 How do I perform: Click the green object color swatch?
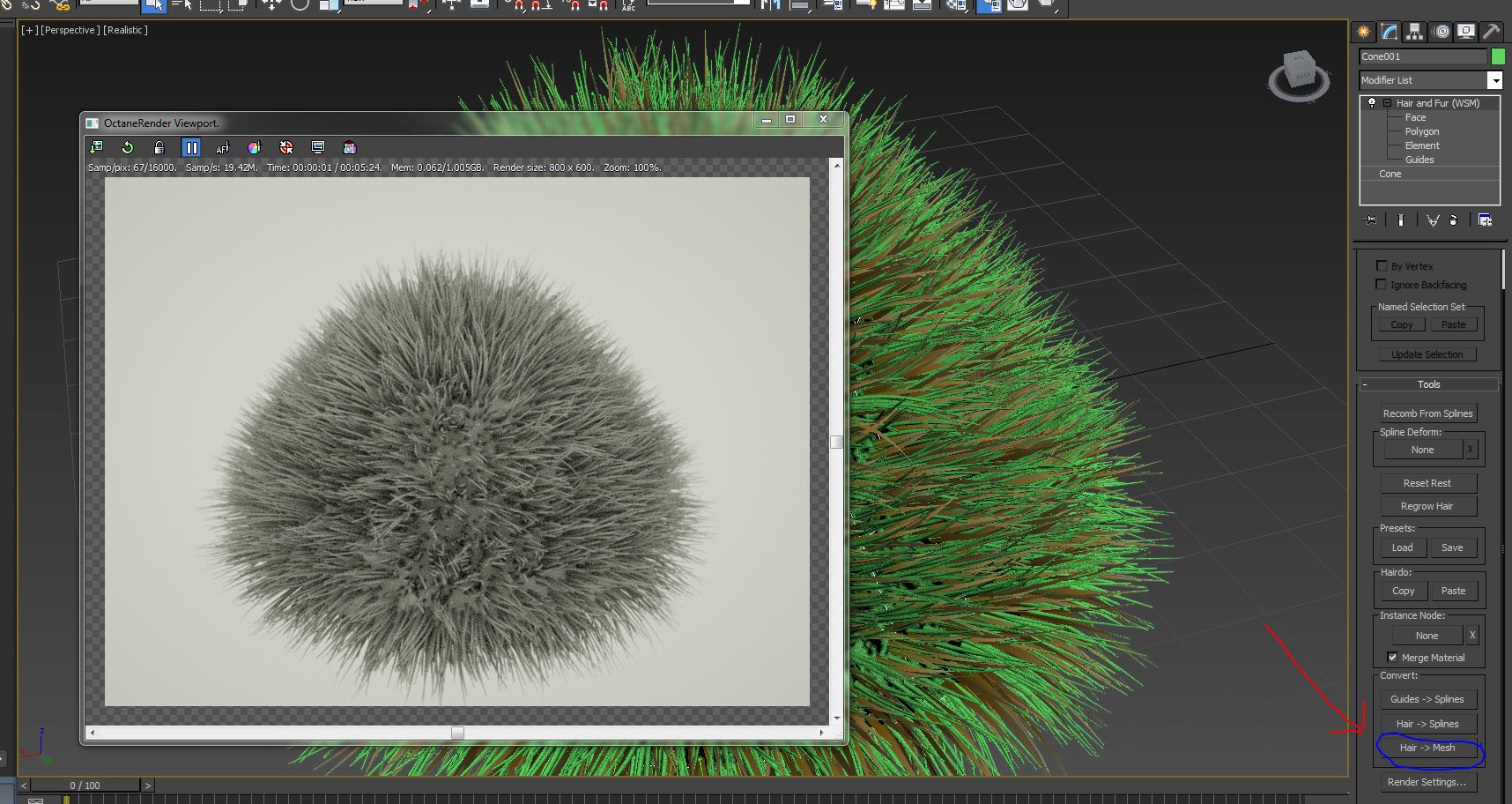[x=1497, y=56]
